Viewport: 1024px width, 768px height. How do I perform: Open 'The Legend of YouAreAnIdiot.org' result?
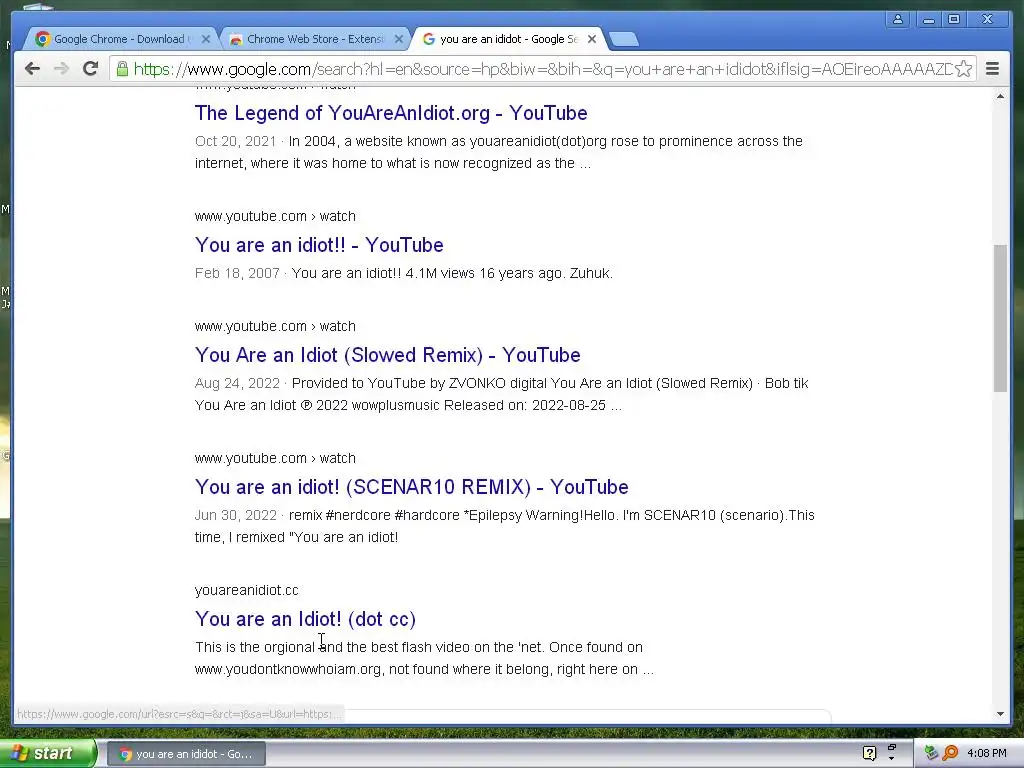(x=391, y=113)
